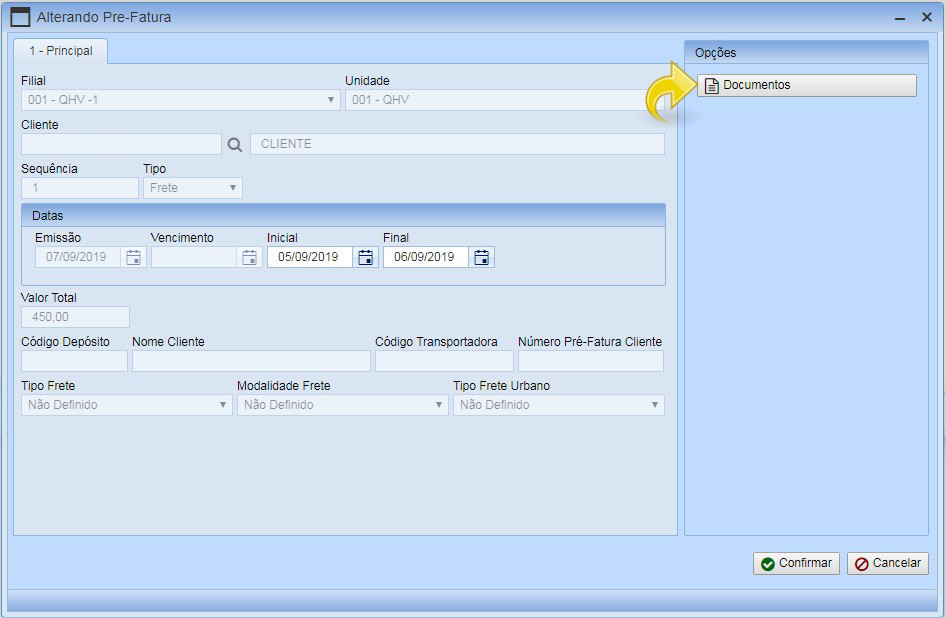Click the window icon in title bar

pyautogui.click(x=20, y=17)
